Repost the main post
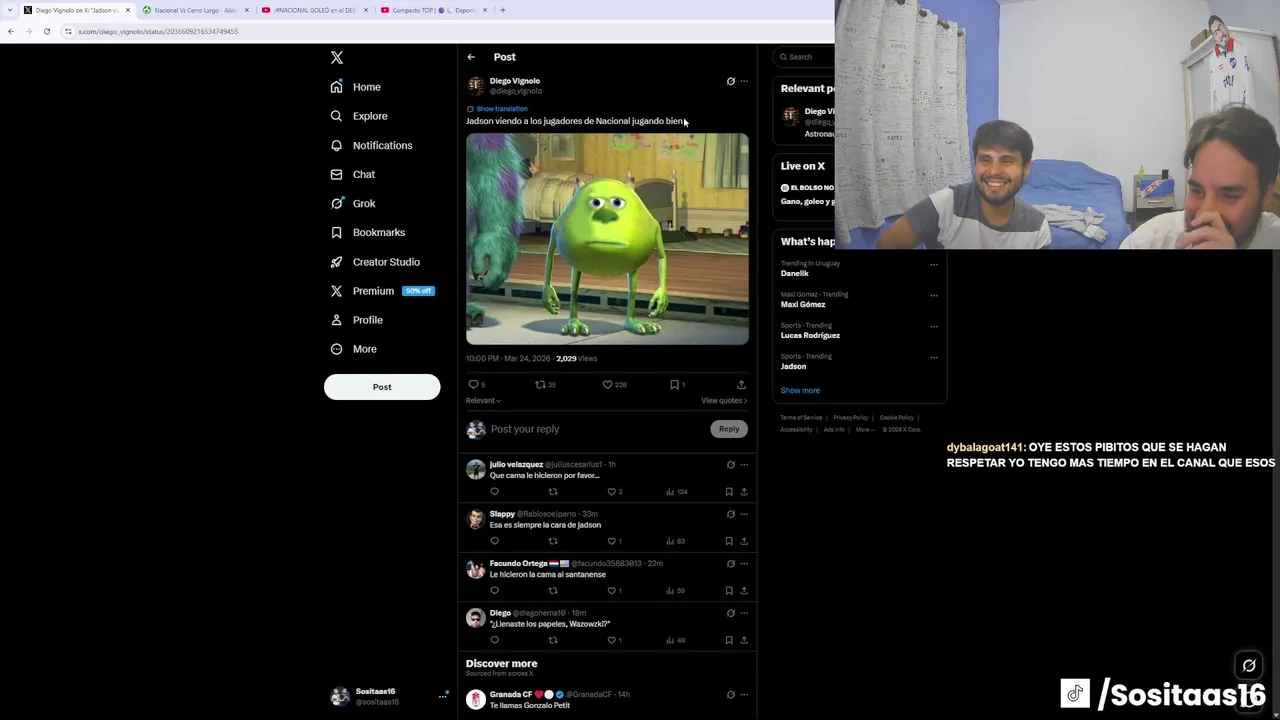1280x720 pixels. point(541,384)
